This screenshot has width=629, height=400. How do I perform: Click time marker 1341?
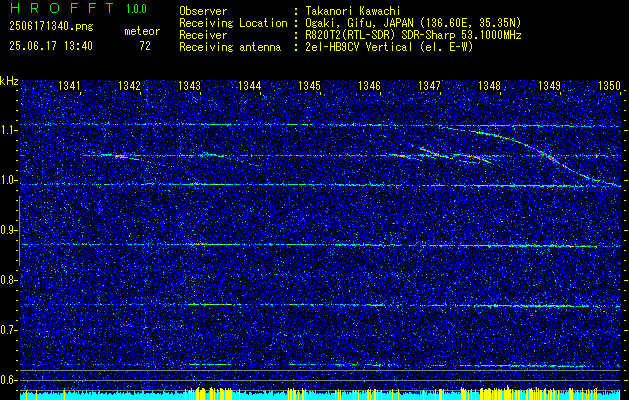pyautogui.click(x=69, y=85)
